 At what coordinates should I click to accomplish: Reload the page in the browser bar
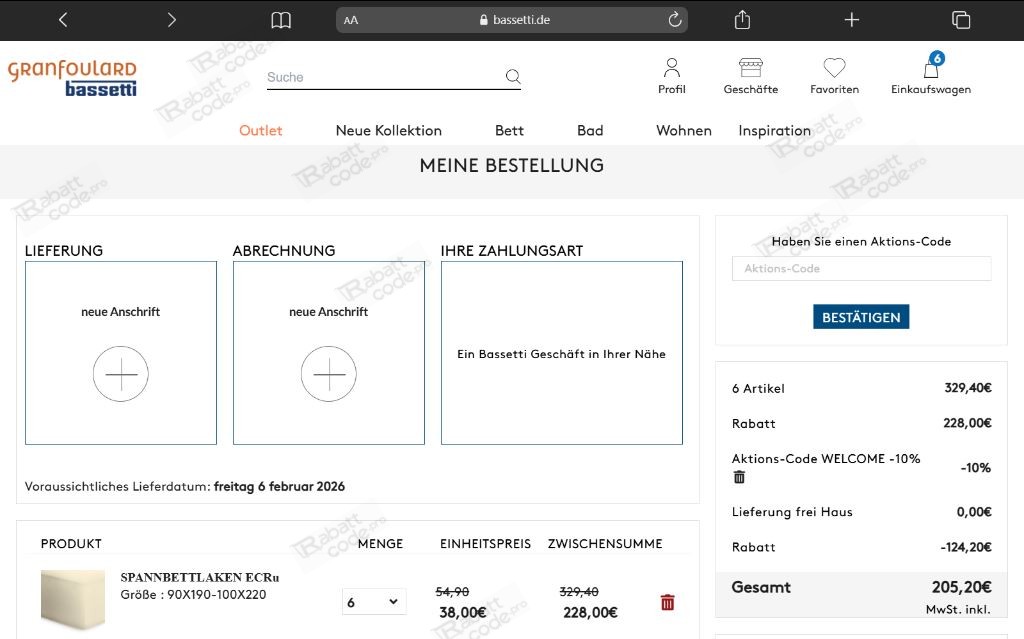coord(675,20)
